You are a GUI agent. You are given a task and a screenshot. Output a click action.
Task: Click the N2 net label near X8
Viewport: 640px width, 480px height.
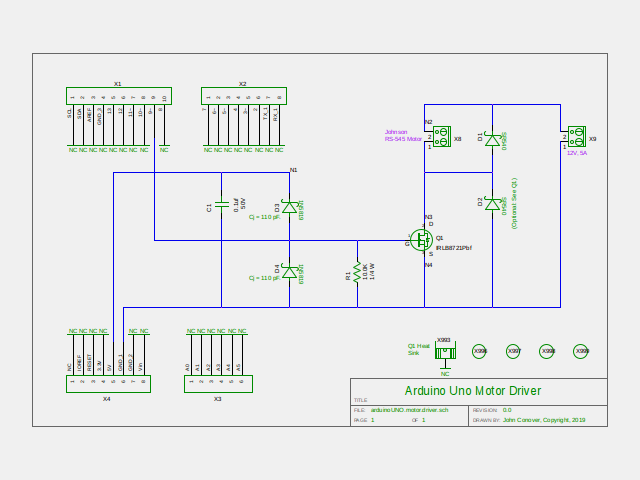pyautogui.click(x=428, y=122)
